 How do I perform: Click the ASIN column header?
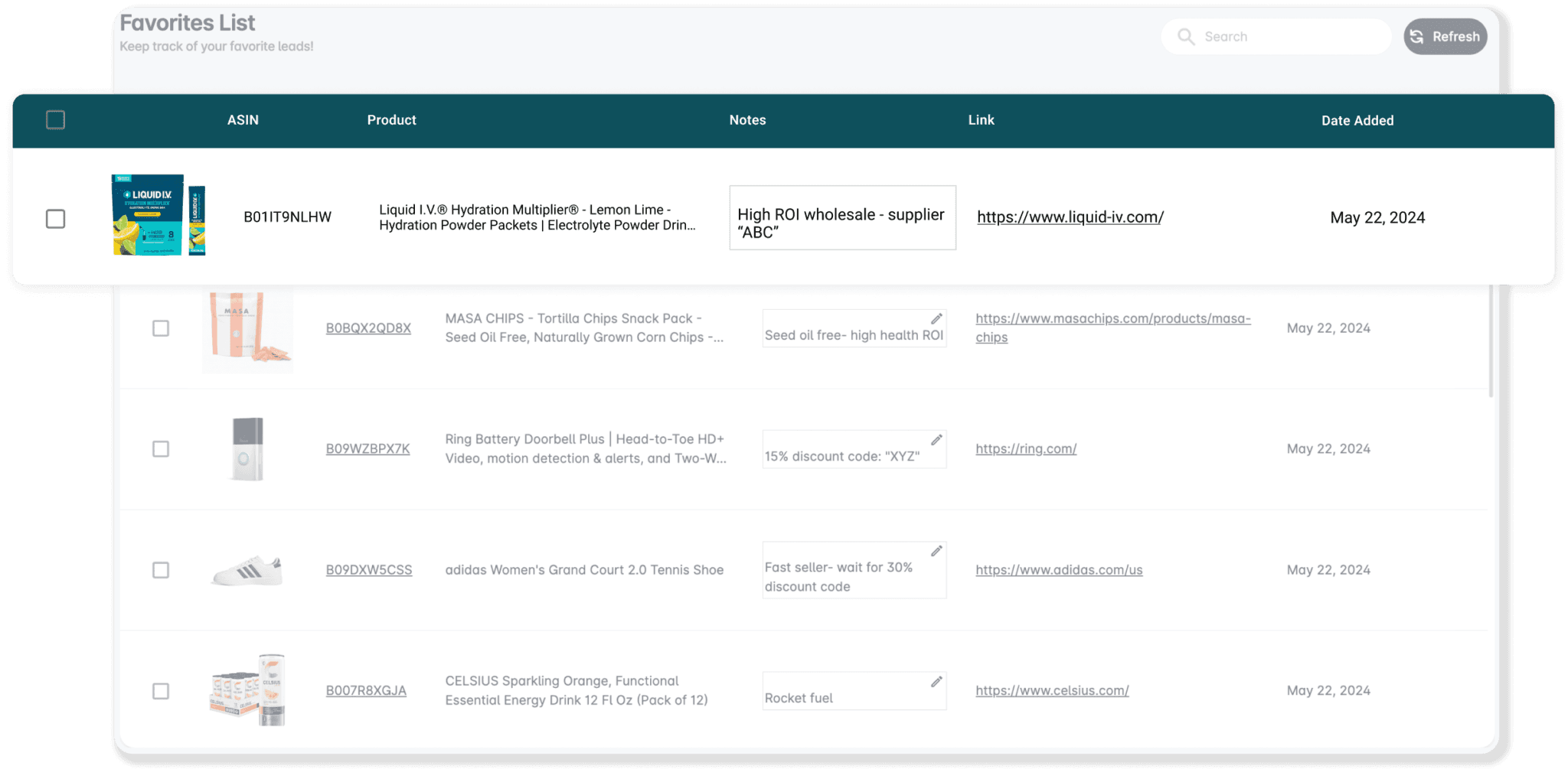[x=243, y=120]
